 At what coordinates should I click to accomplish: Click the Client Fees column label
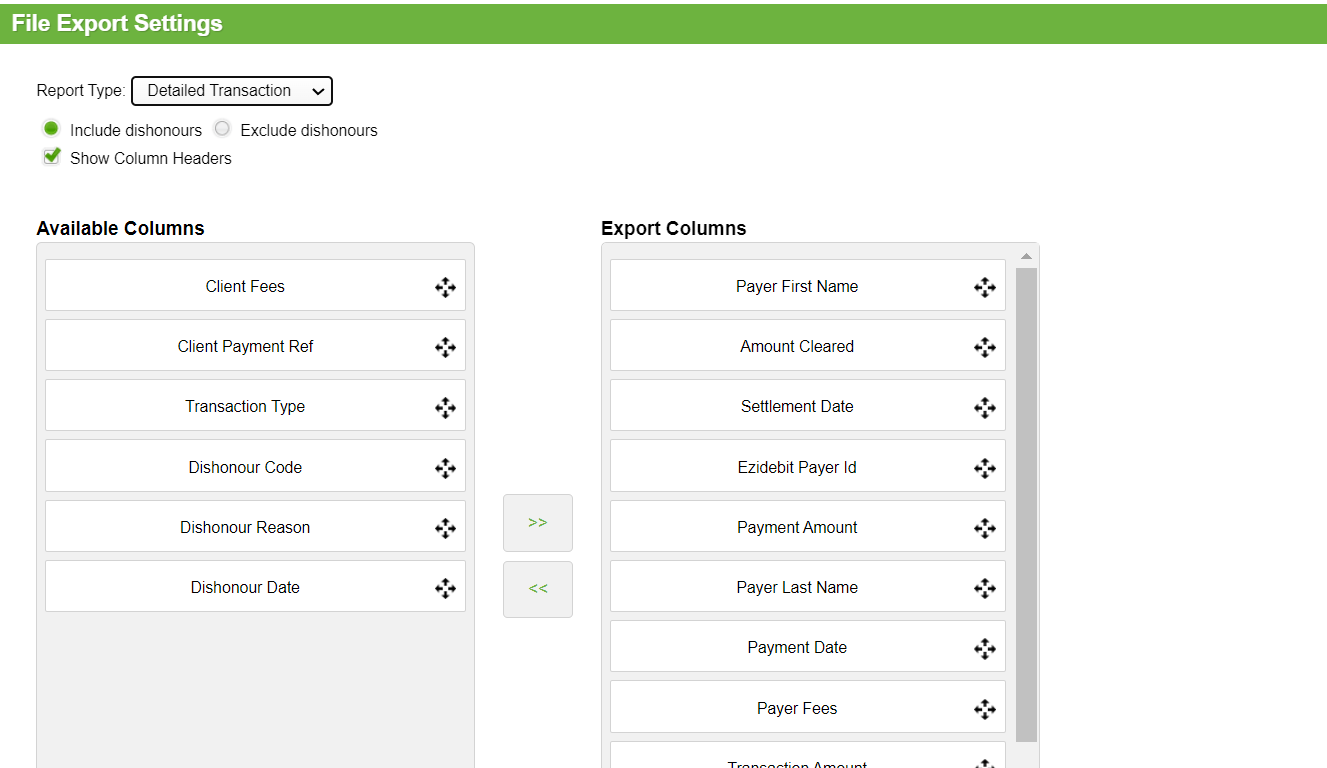point(245,287)
